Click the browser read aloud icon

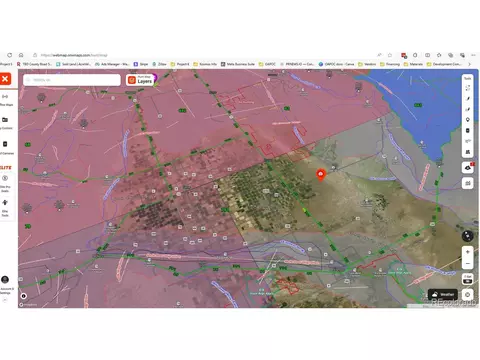click(x=379, y=55)
